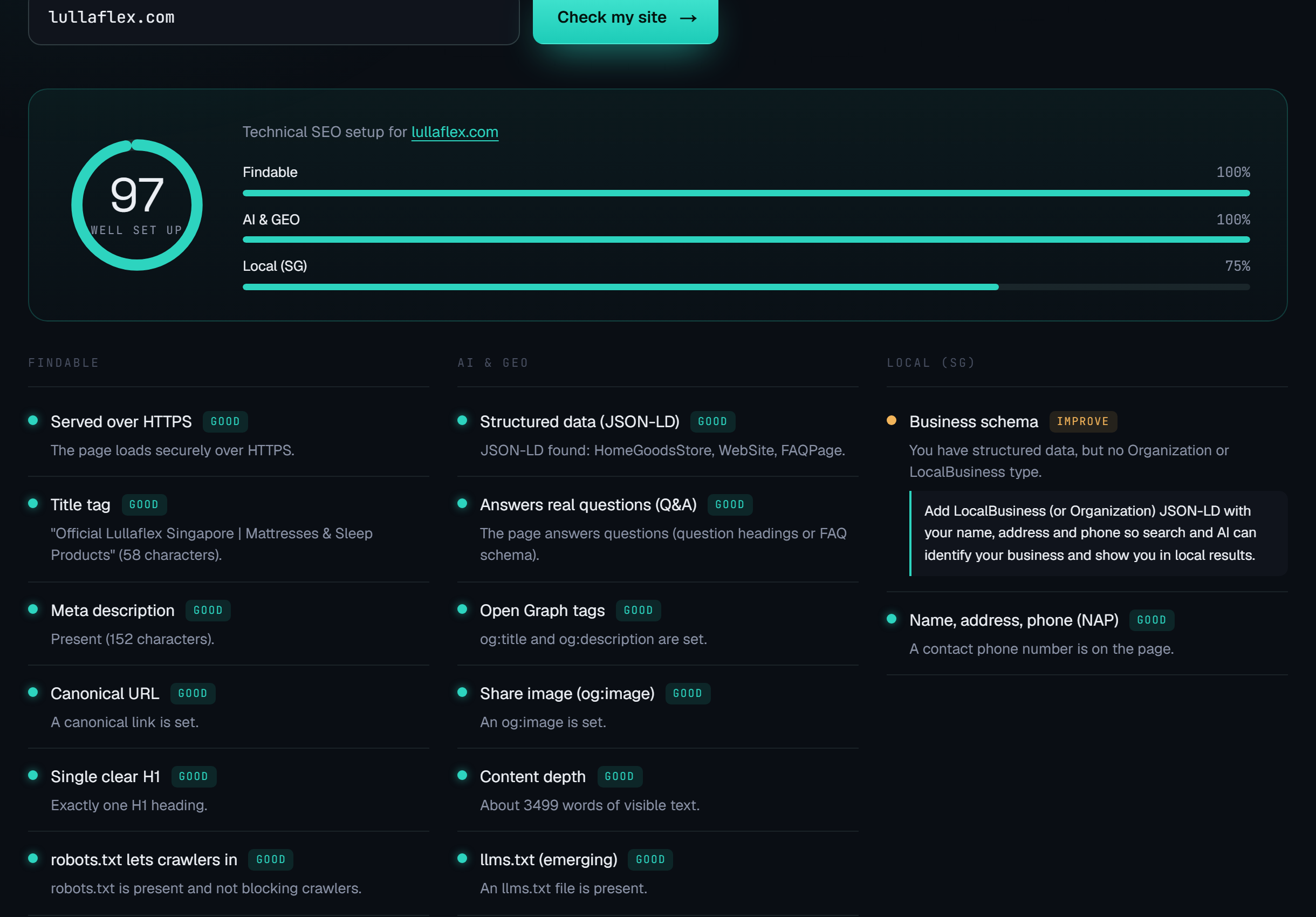Click the 100% value for AI & GEO
Screen dimensions: 1316x917
point(1233,220)
